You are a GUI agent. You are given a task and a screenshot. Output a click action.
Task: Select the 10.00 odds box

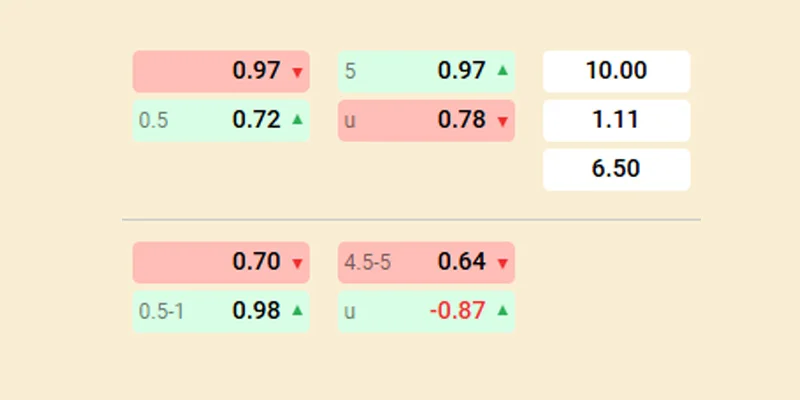616,71
